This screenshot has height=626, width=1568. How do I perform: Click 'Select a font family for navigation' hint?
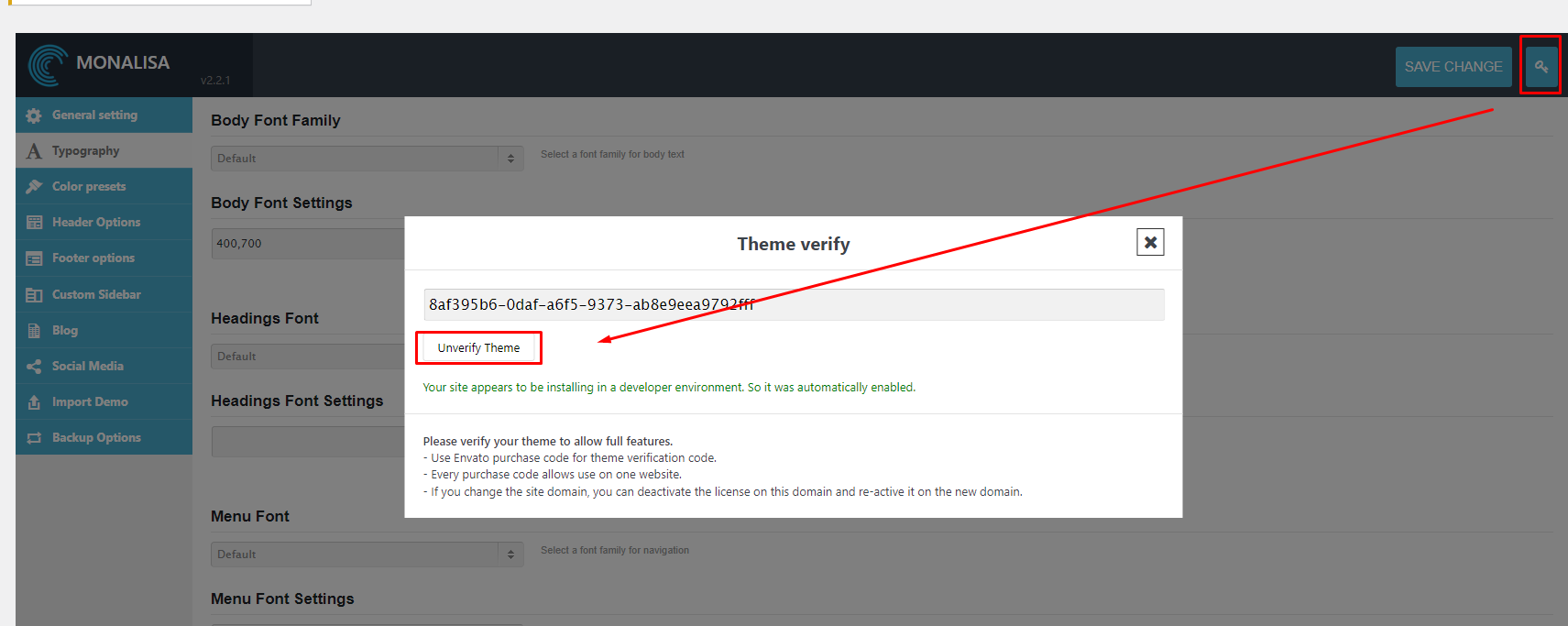pos(615,550)
